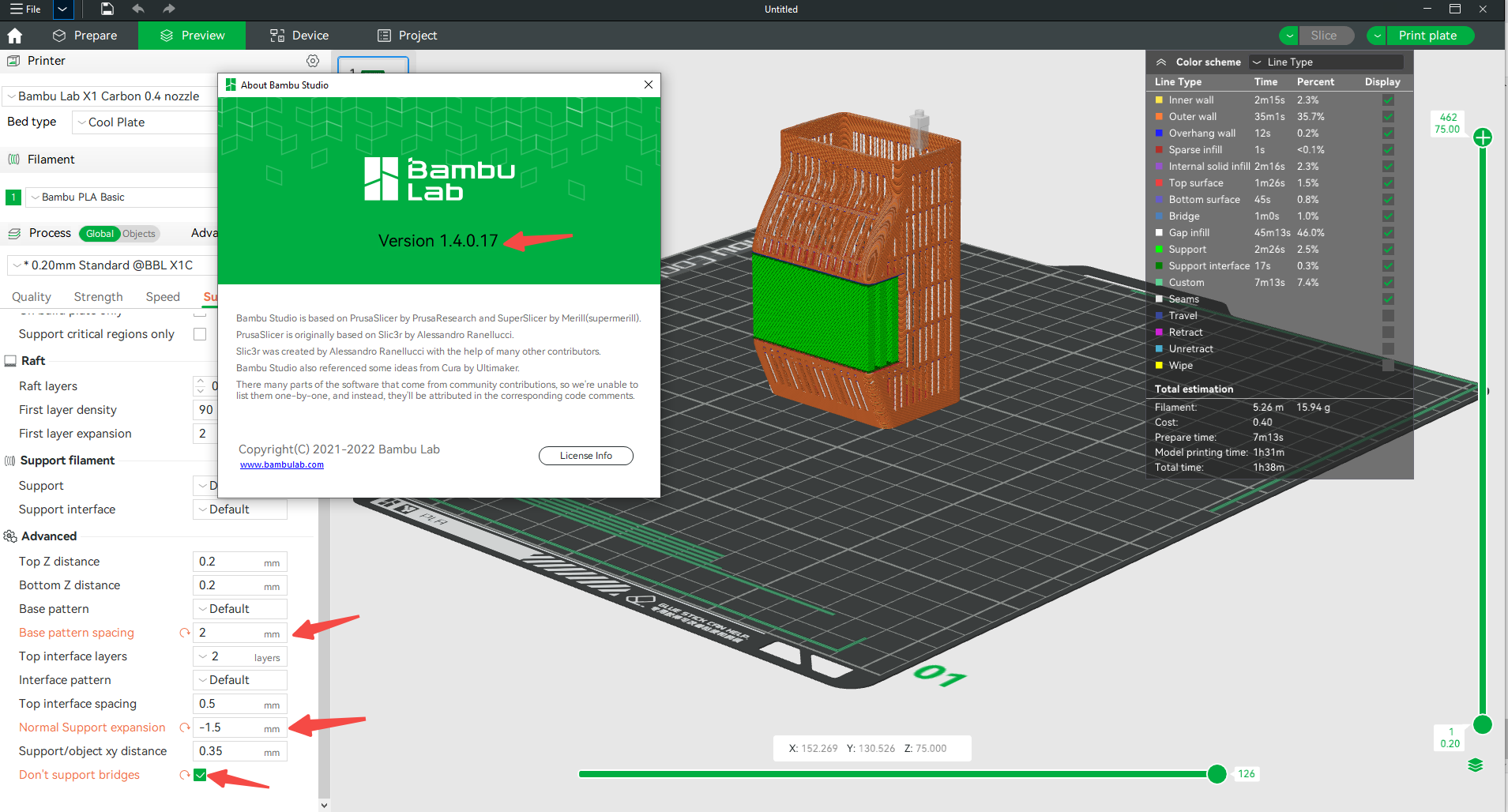Screen dimensions: 1508x812
Task: Undo the last action
Action: click(x=138, y=9)
